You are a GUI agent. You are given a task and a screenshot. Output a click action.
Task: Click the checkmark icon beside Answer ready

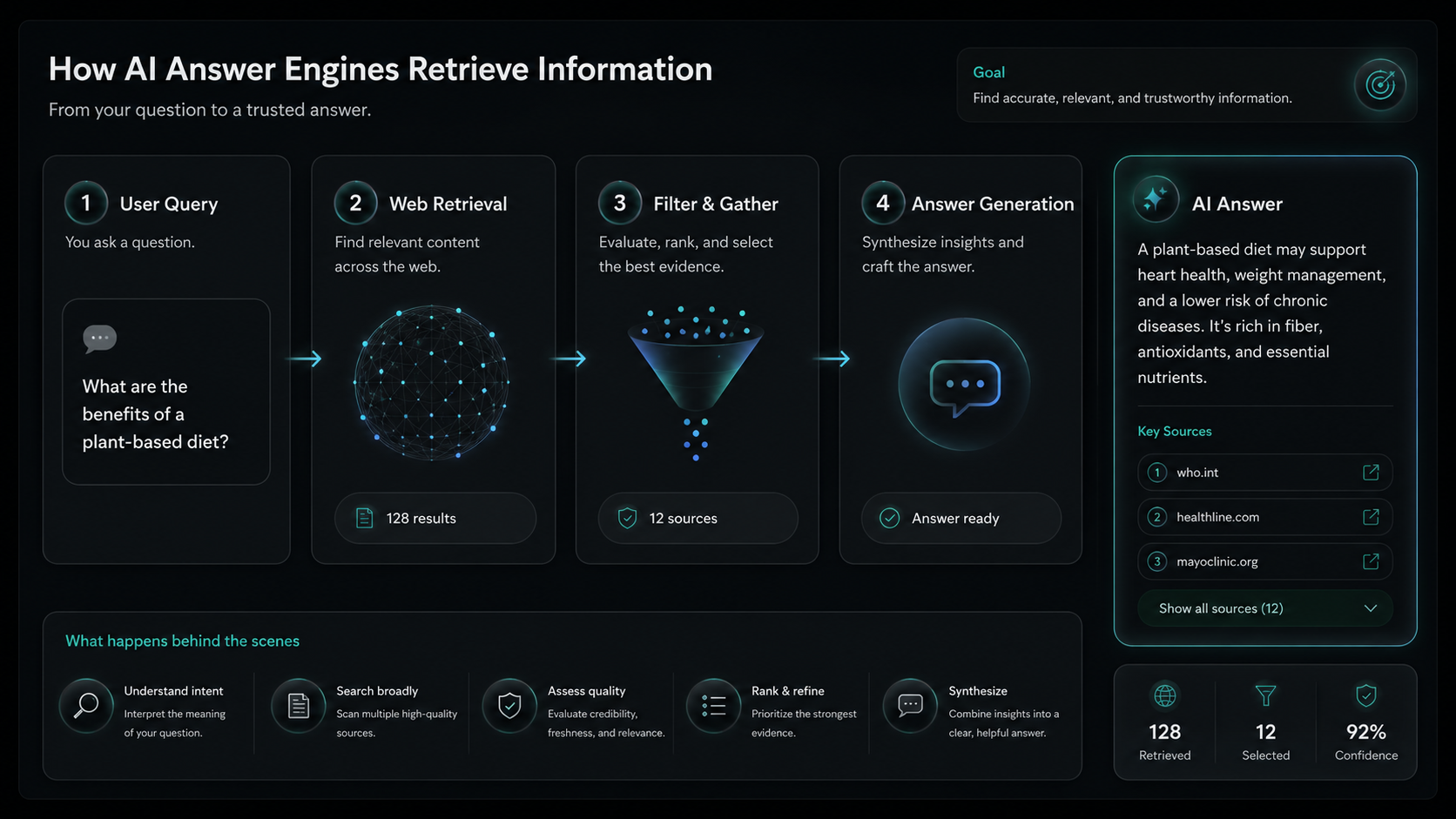coord(889,518)
